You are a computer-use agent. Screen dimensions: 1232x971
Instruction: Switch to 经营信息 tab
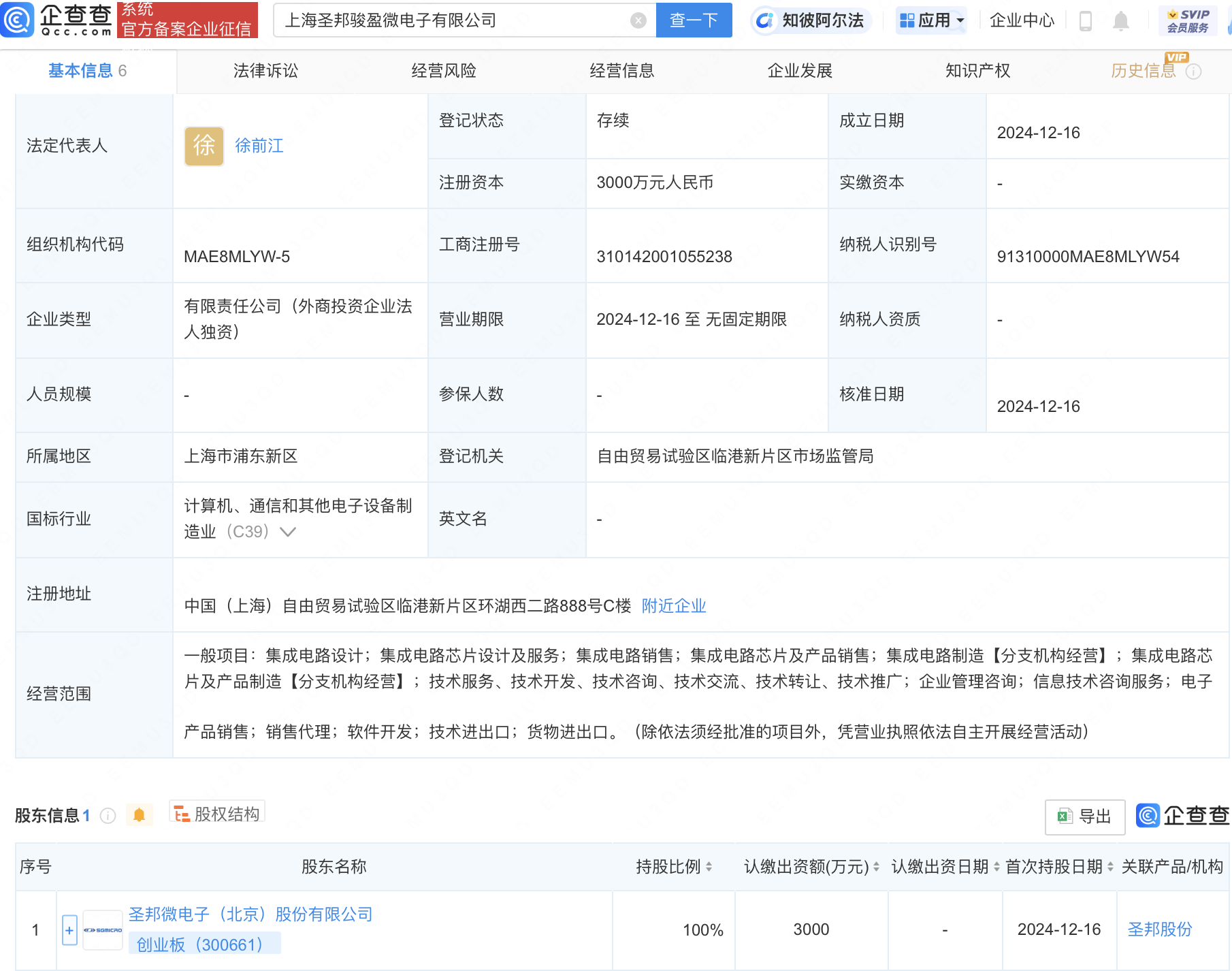tap(622, 71)
